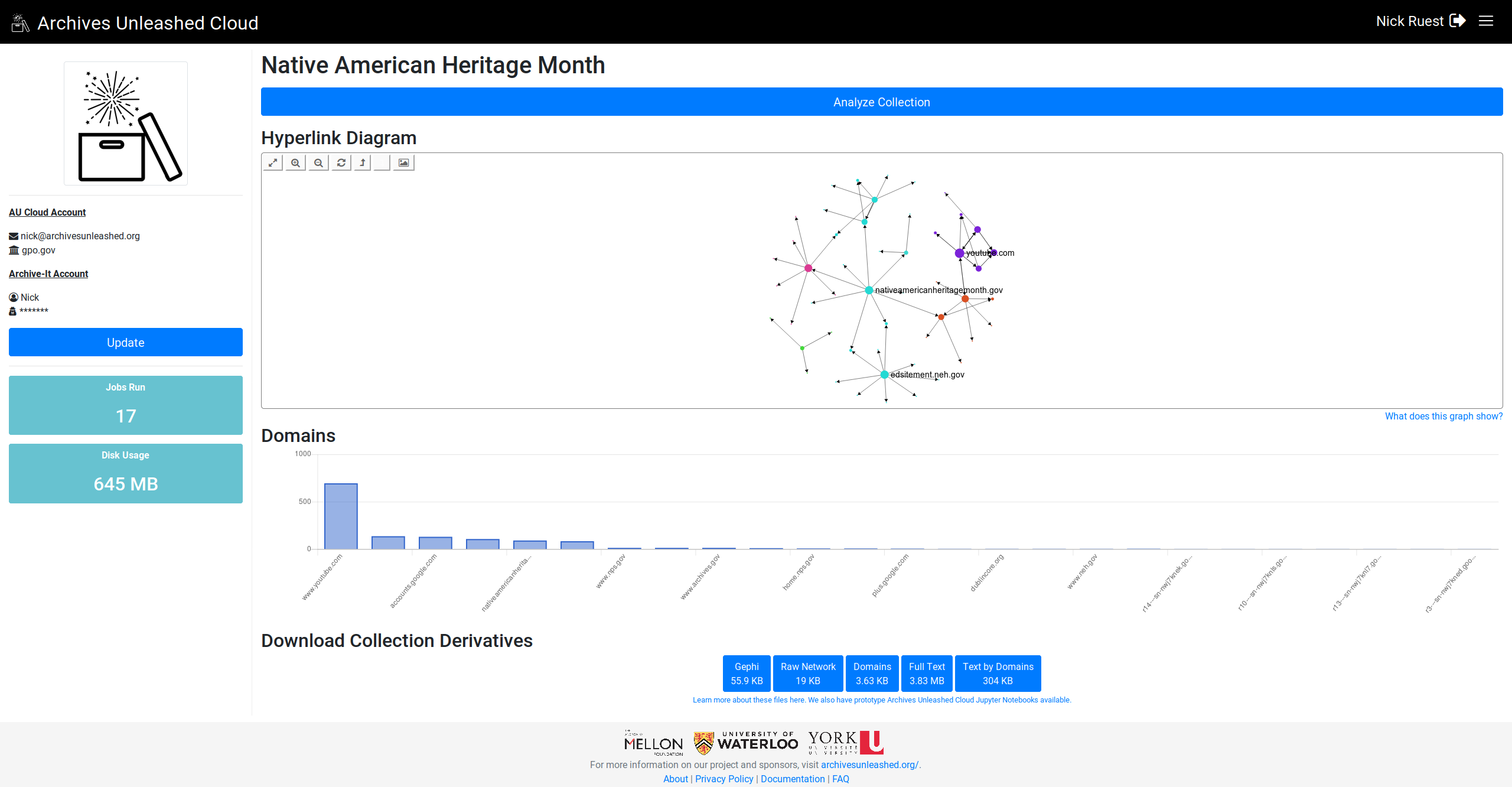Click the dublincore.org axis label
This screenshot has width=1512, height=787.
[987, 573]
